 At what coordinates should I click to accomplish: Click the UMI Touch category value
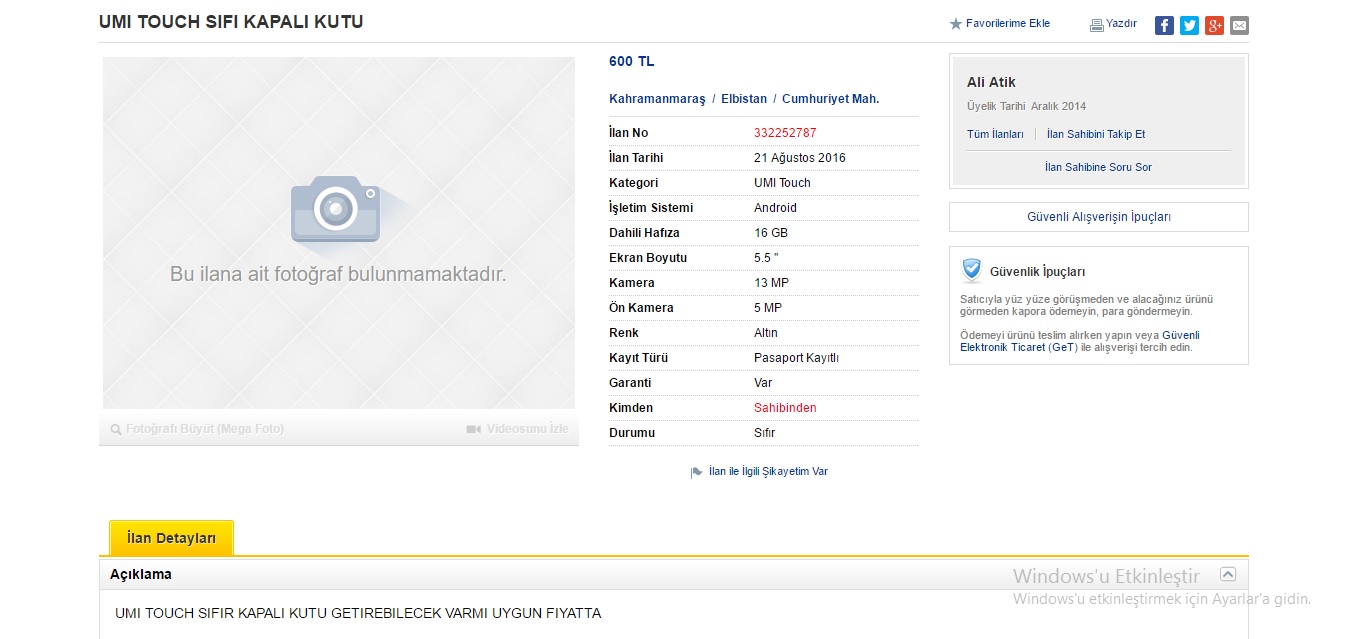(782, 183)
